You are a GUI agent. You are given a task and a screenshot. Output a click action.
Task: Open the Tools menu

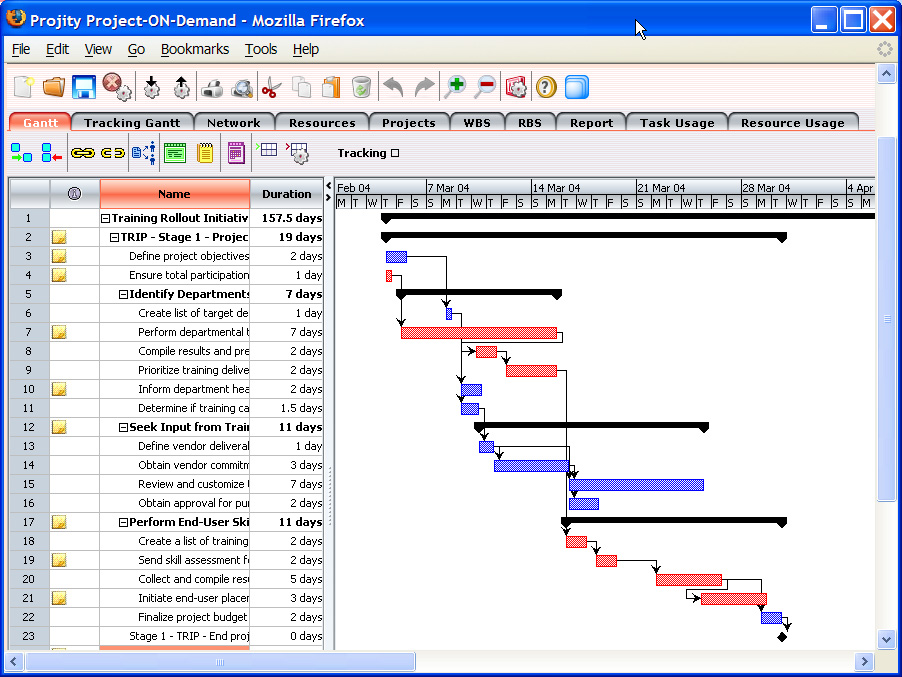[x=261, y=49]
